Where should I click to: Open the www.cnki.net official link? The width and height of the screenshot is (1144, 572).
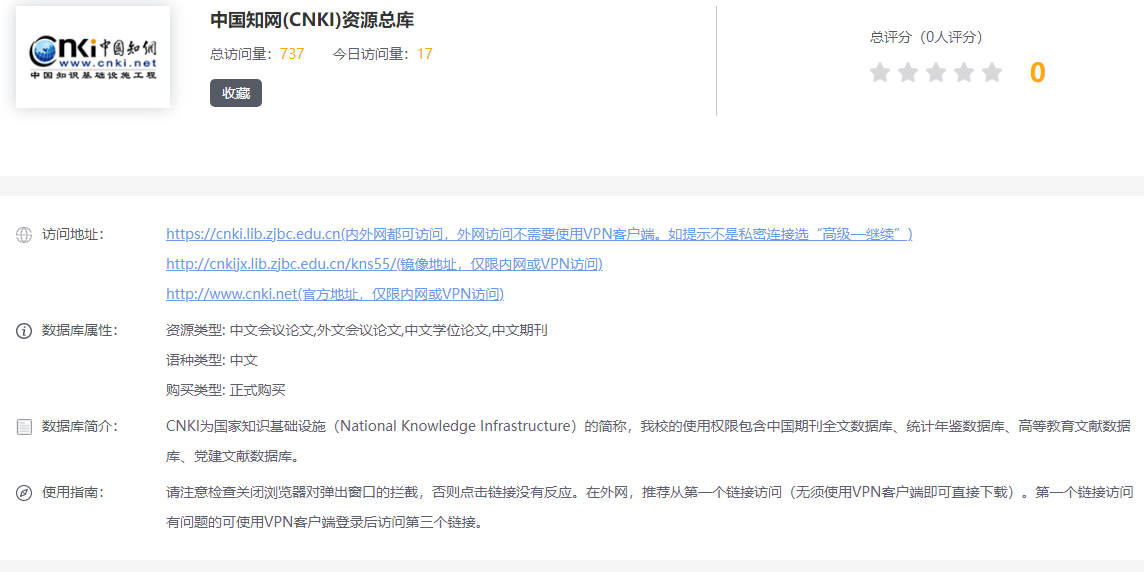tap(335, 294)
